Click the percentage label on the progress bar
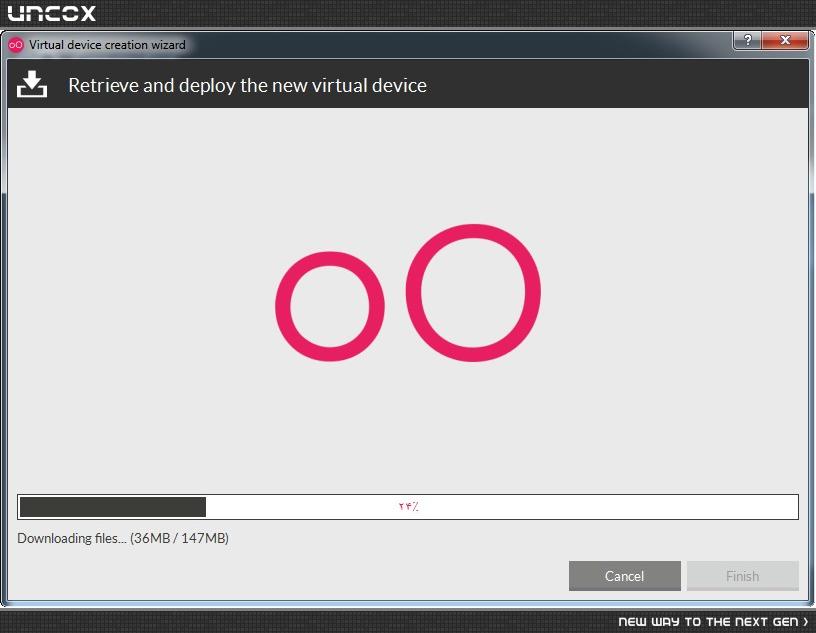This screenshot has height=633, width=816. pos(409,506)
